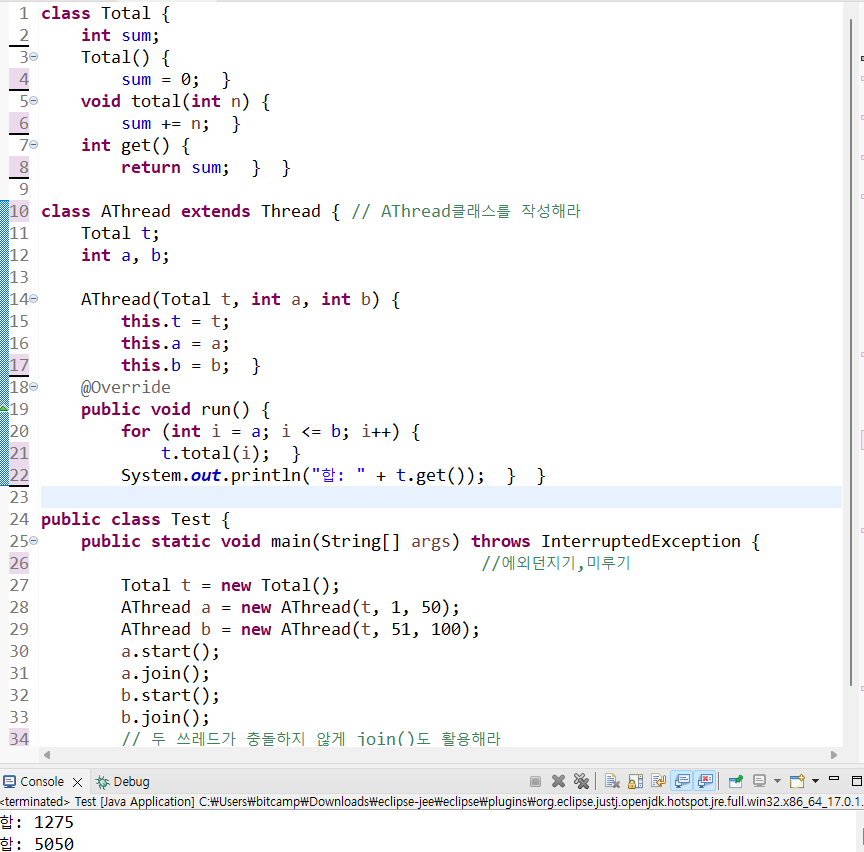Open the Open Console dropdown arrow
The image size is (864, 852).
point(816,781)
